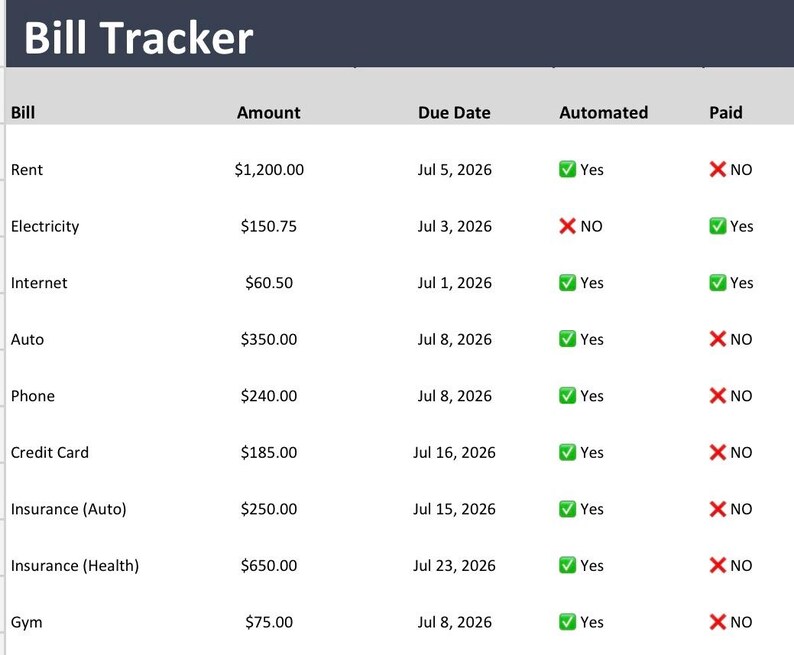794x655 pixels.
Task: Click green check in Credit Card Automated cell
Action: [567, 452]
